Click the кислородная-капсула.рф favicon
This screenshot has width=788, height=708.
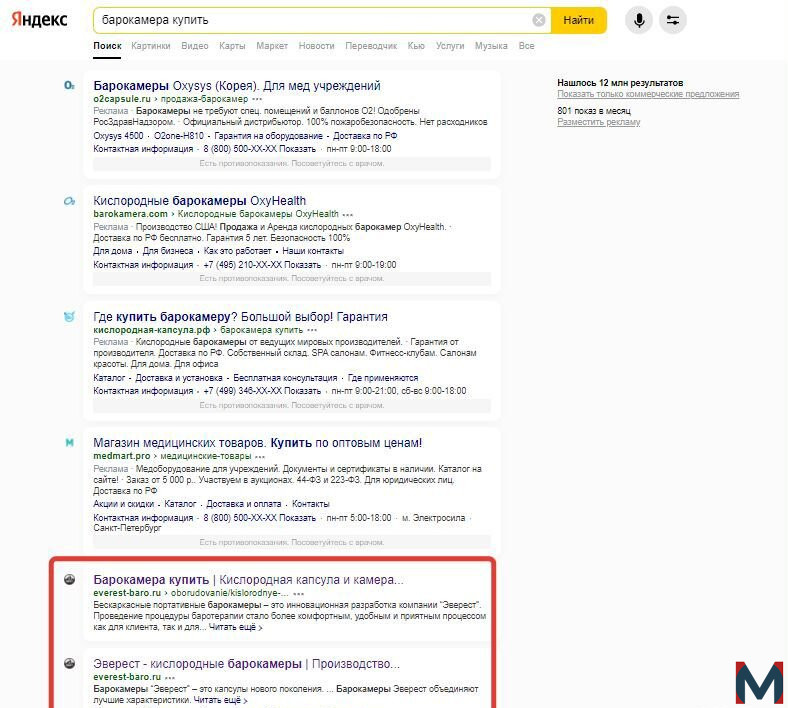tap(69, 317)
